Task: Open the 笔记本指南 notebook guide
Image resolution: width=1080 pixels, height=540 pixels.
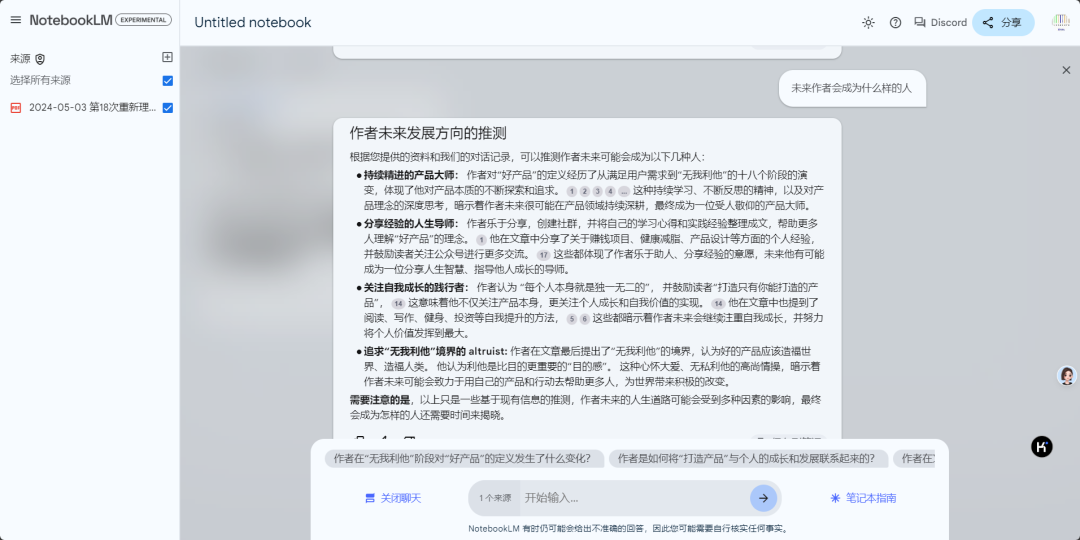Action: (863, 498)
